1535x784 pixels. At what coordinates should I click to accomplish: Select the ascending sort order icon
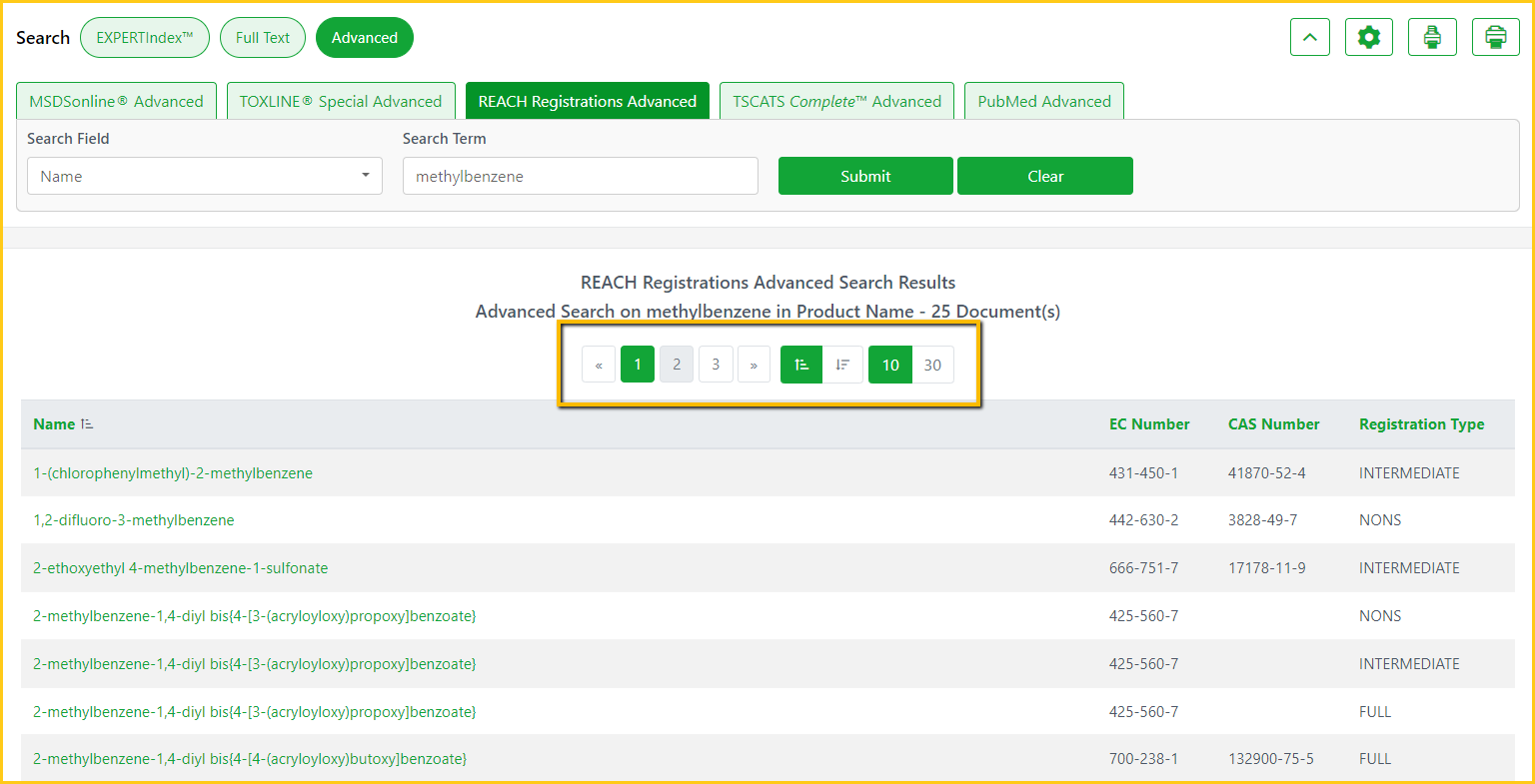(x=801, y=365)
